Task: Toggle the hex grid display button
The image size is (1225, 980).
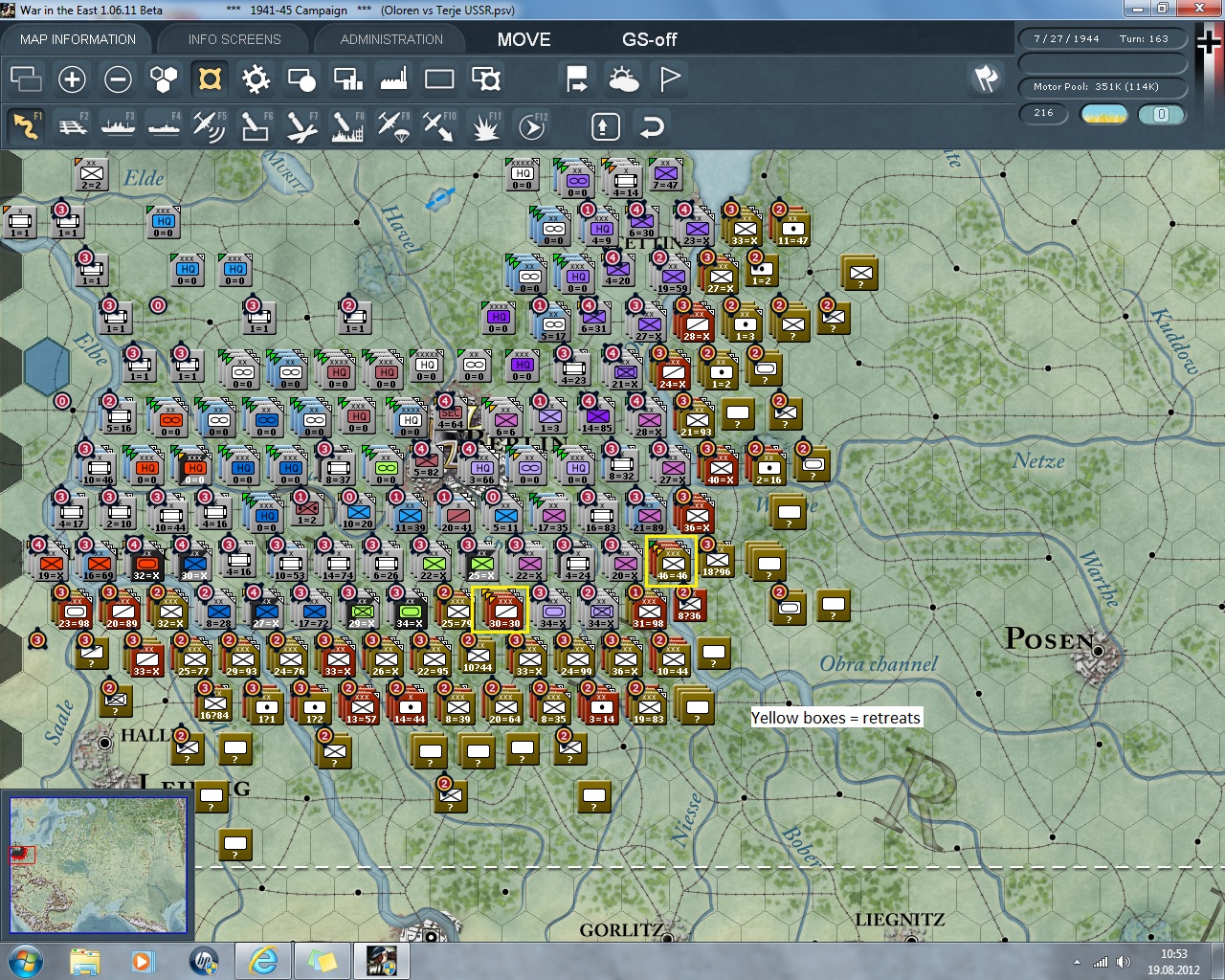Action: click(164, 79)
